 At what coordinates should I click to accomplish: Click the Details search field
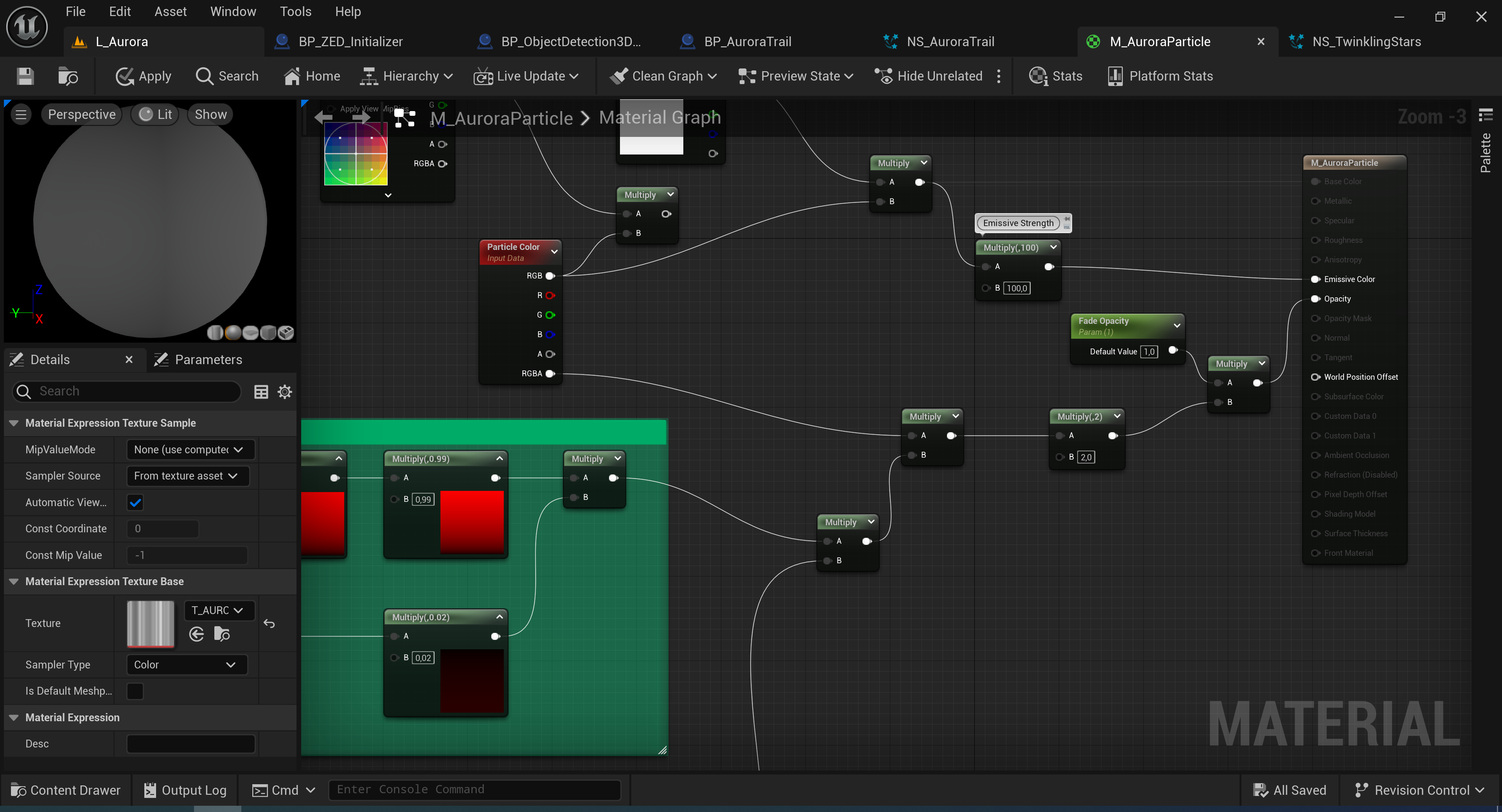126,391
